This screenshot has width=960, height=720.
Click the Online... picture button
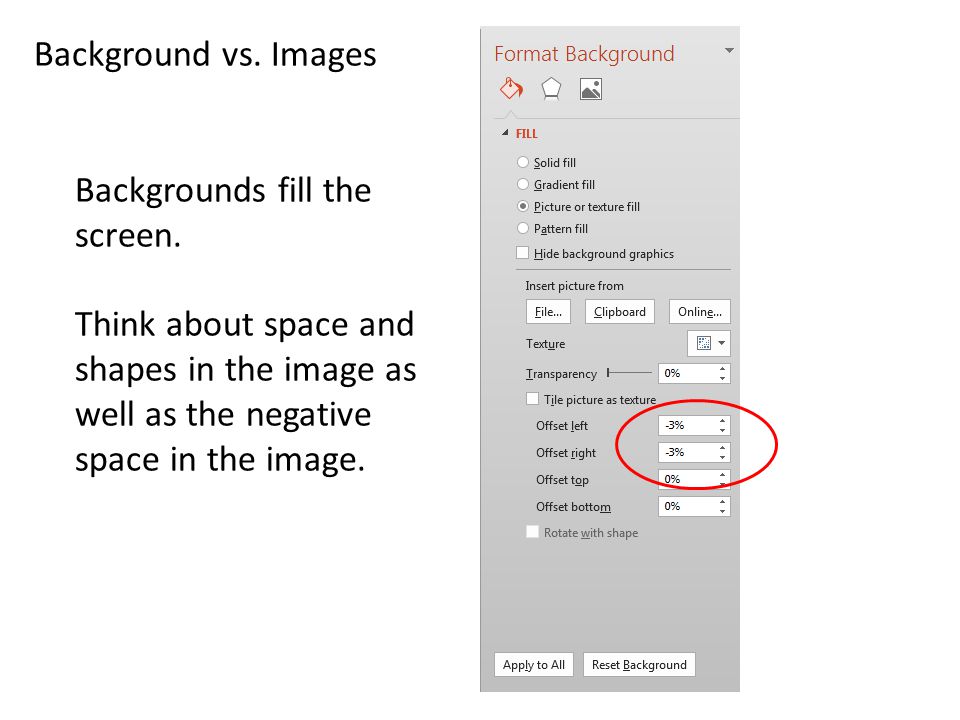pos(699,312)
